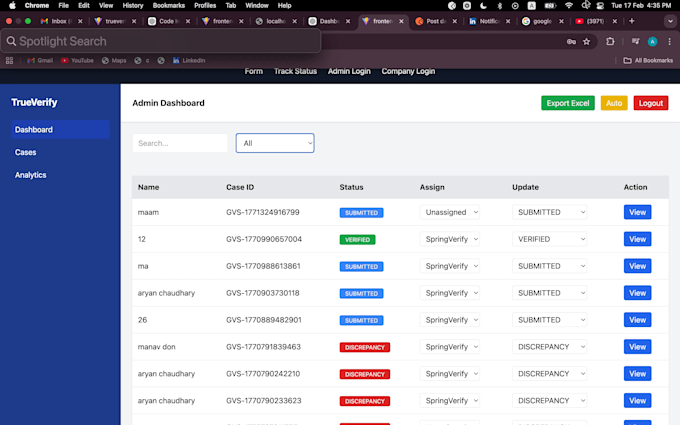The height and width of the screenshot is (425, 680).
Task: Open the Gmail bookmark
Action: [x=40, y=61]
